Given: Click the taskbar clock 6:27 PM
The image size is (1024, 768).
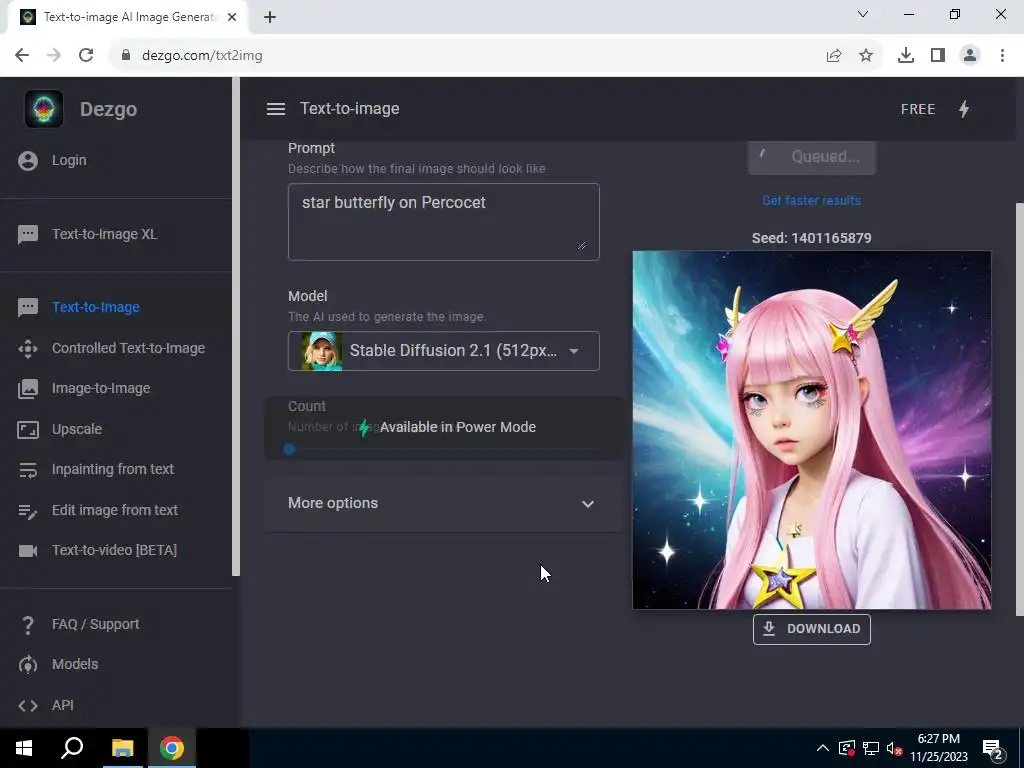Looking at the screenshot, I should pos(938,739).
